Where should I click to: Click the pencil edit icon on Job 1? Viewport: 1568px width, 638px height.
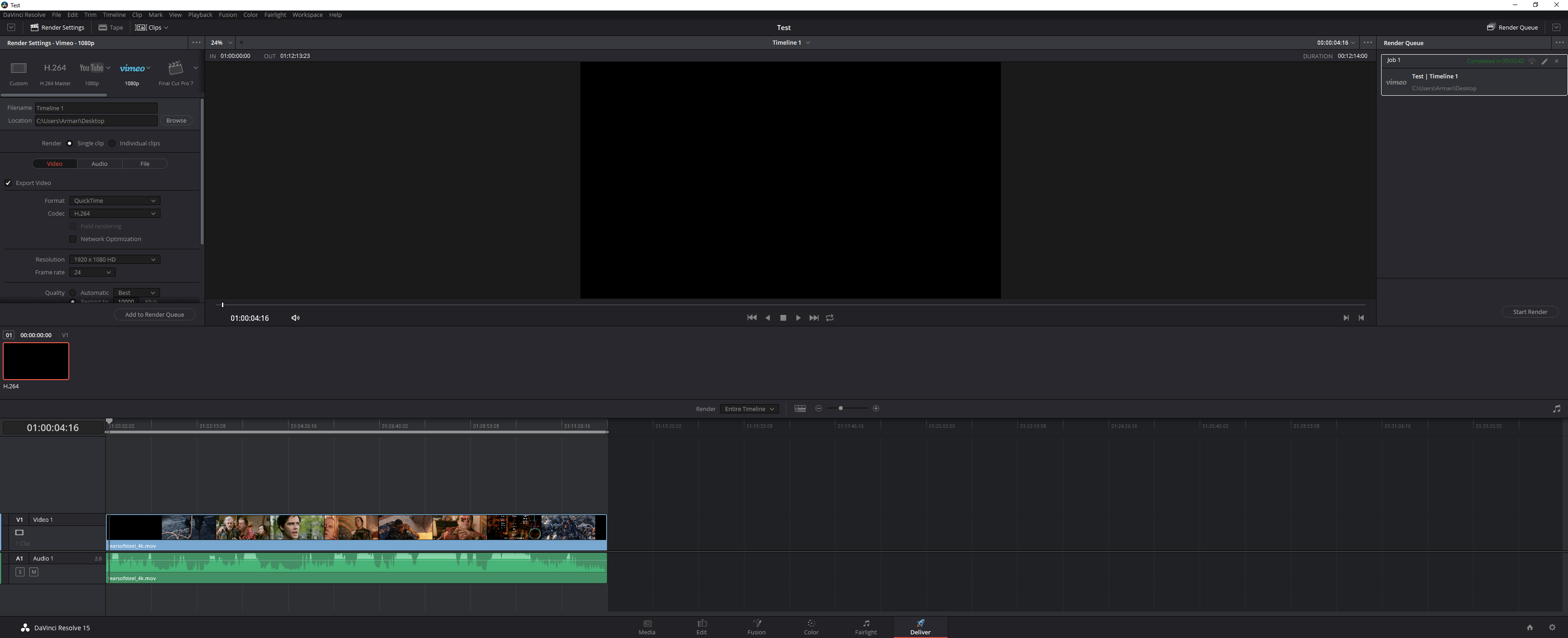(x=1544, y=61)
